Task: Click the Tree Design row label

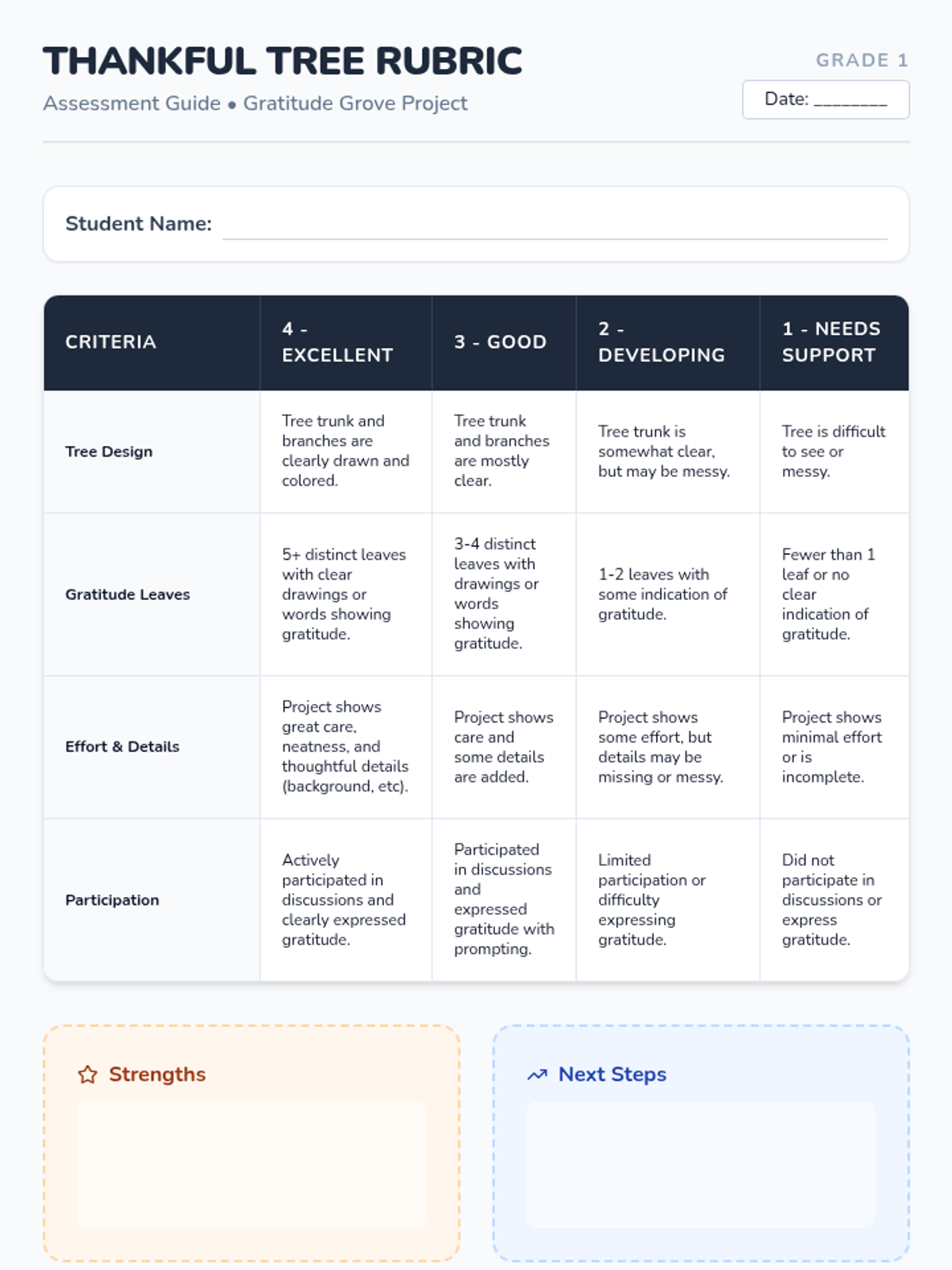Action: (x=109, y=452)
